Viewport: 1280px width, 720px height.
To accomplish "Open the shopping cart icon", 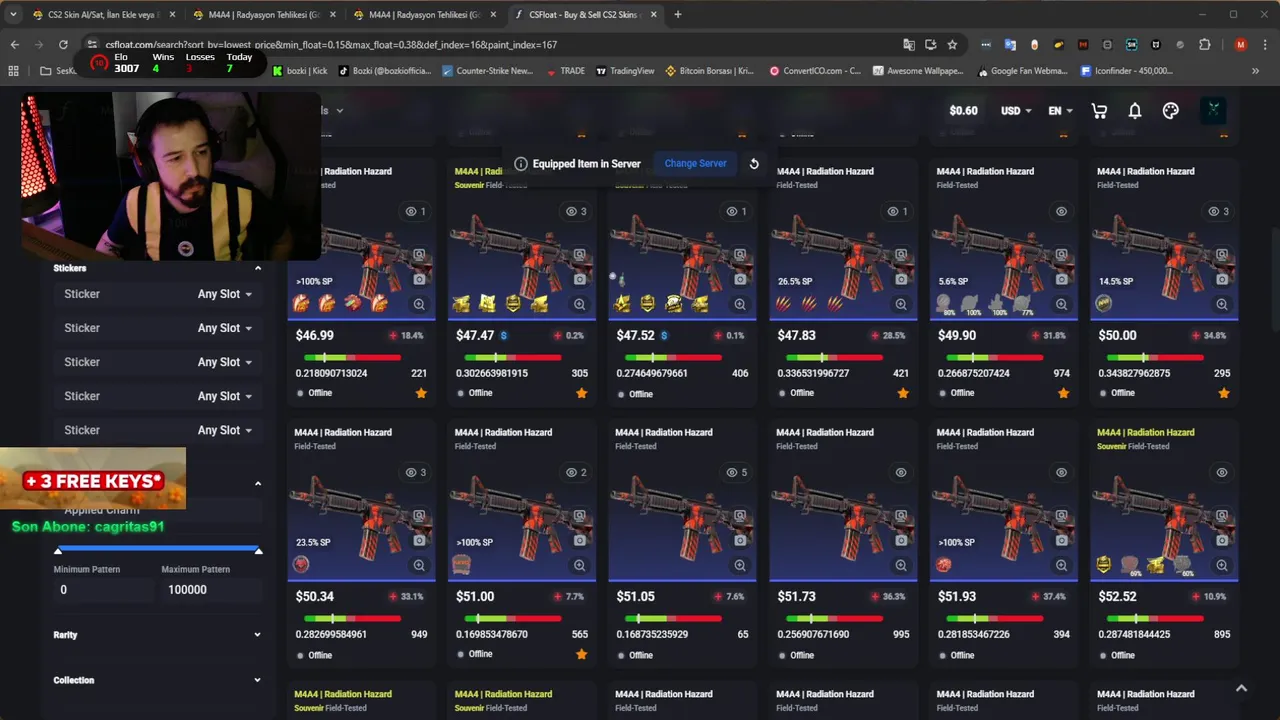I will [1099, 111].
